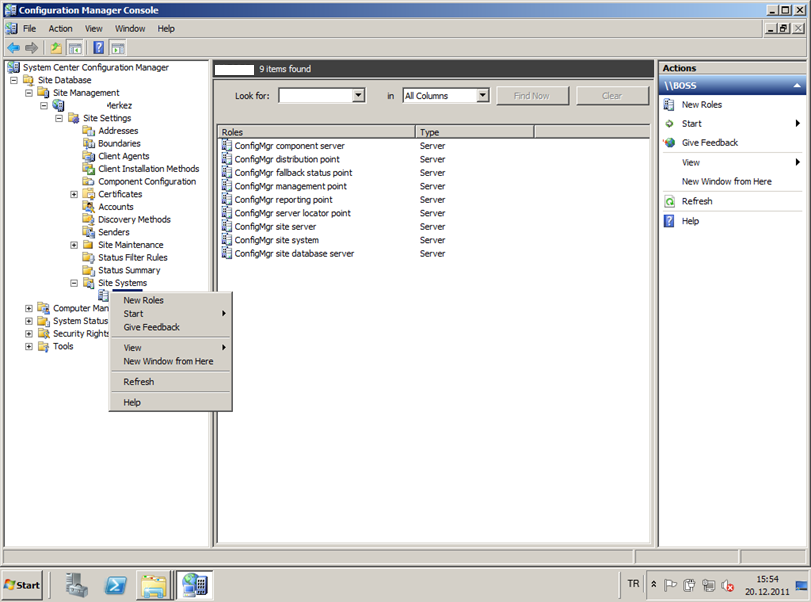Expand the Site Maintenance tree node

(x=74, y=245)
